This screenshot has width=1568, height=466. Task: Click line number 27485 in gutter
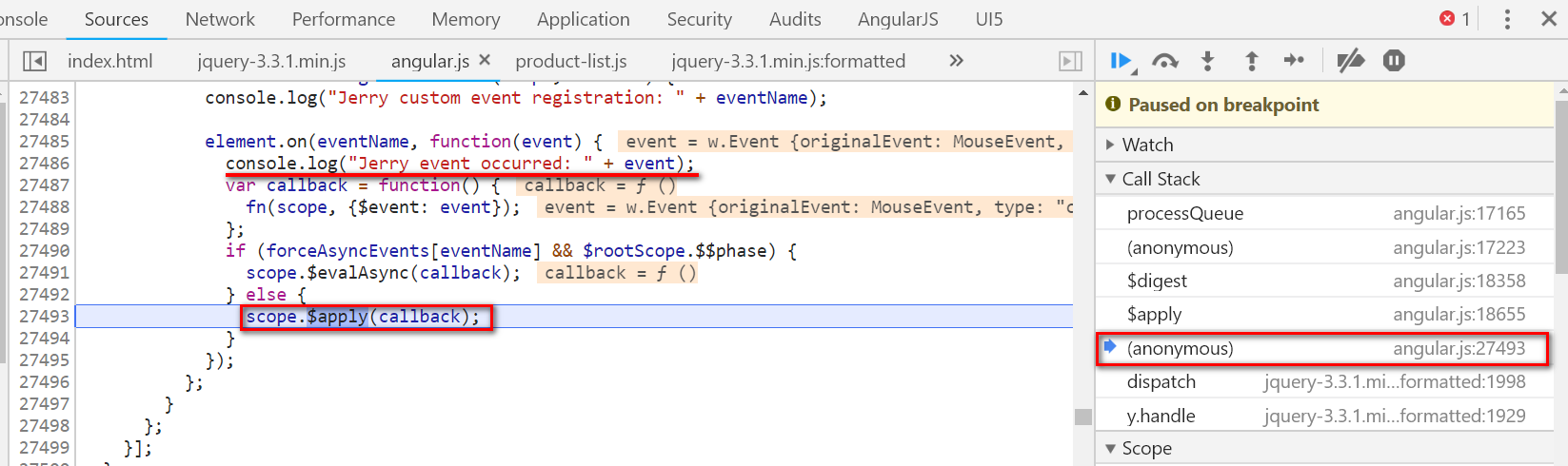44,141
